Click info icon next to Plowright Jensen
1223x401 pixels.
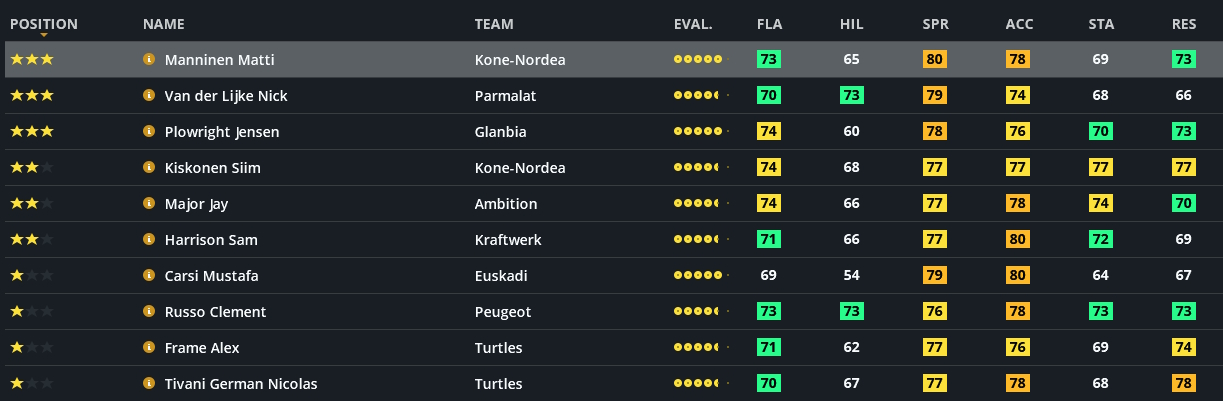[149, 132]
